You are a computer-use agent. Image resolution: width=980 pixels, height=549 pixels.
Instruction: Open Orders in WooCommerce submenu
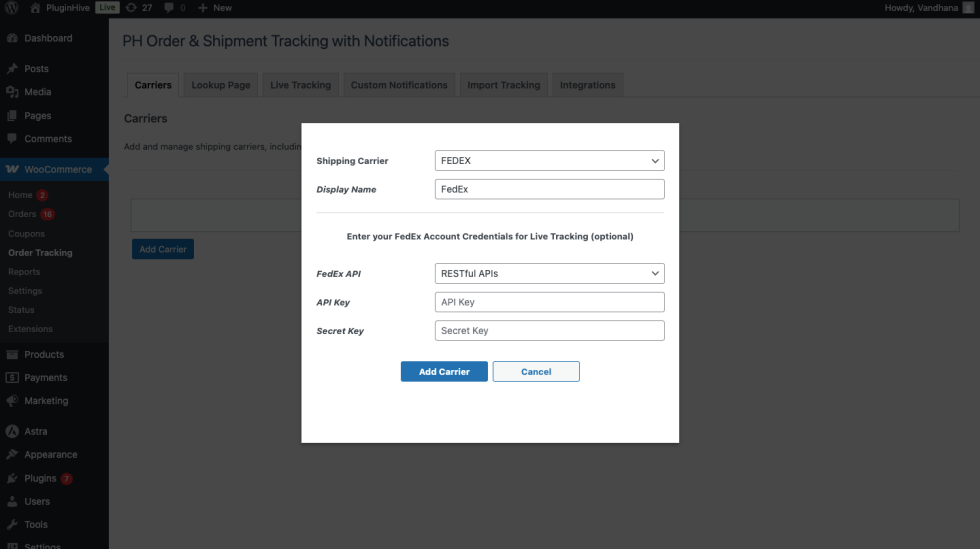pos(22,214)
